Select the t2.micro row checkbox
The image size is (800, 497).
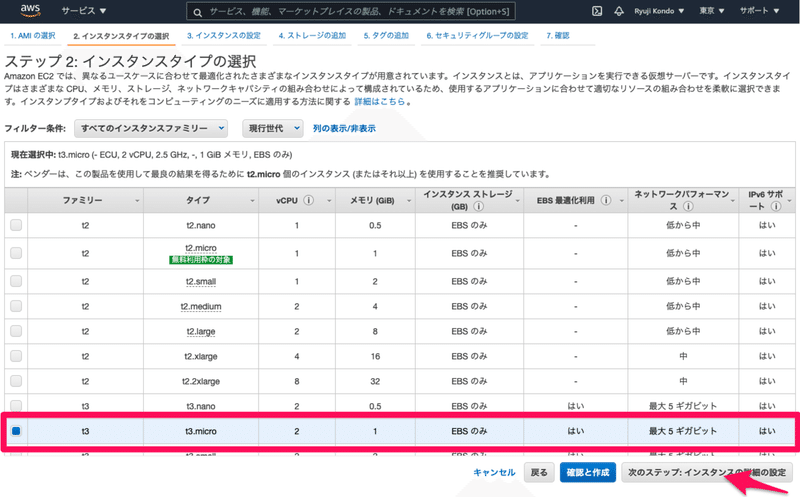point(16,253)
